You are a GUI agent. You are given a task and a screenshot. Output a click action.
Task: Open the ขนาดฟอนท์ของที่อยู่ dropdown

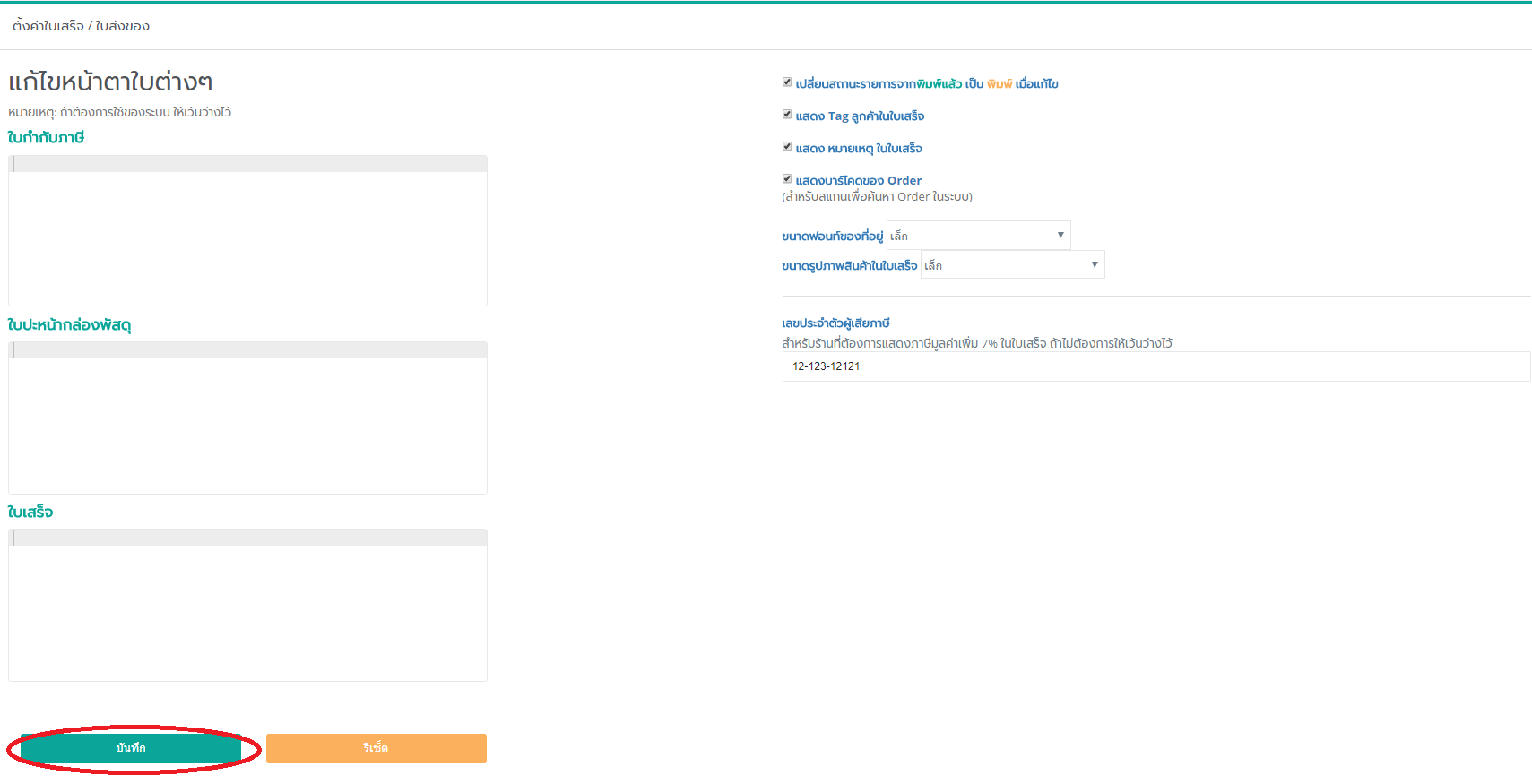point(978,236)
